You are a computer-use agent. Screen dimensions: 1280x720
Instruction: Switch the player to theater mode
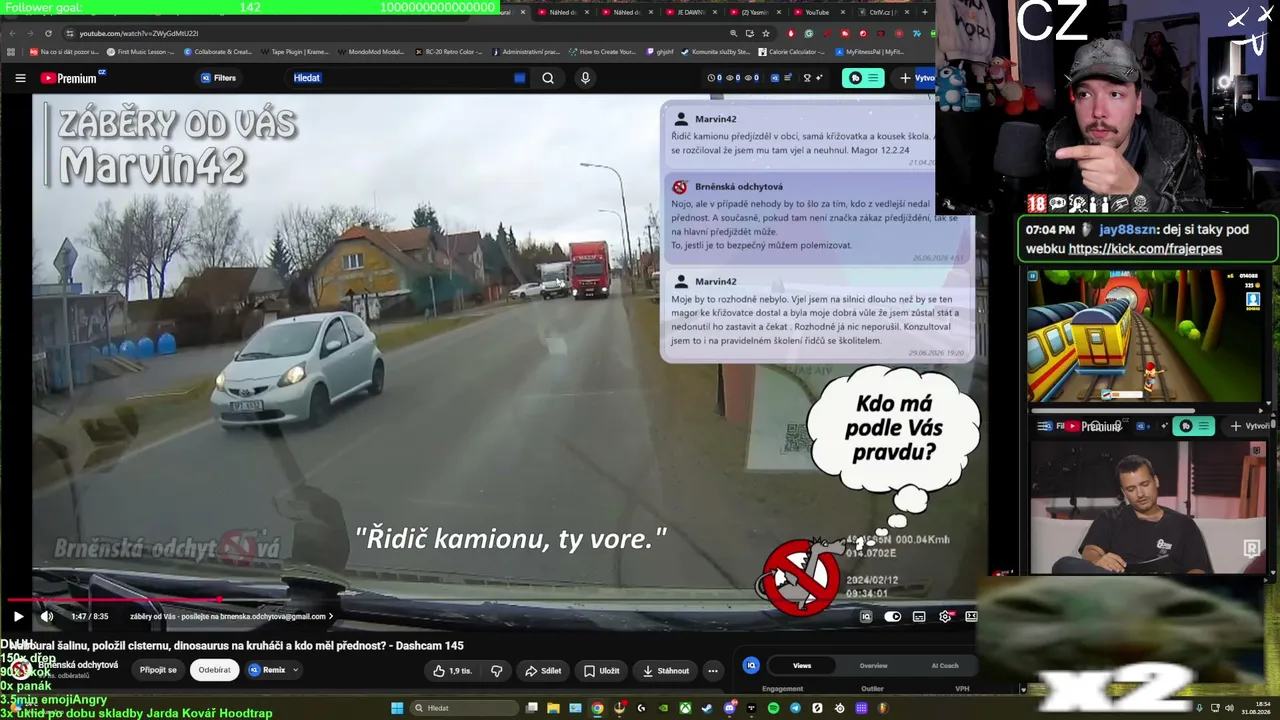tap(970, 617)
